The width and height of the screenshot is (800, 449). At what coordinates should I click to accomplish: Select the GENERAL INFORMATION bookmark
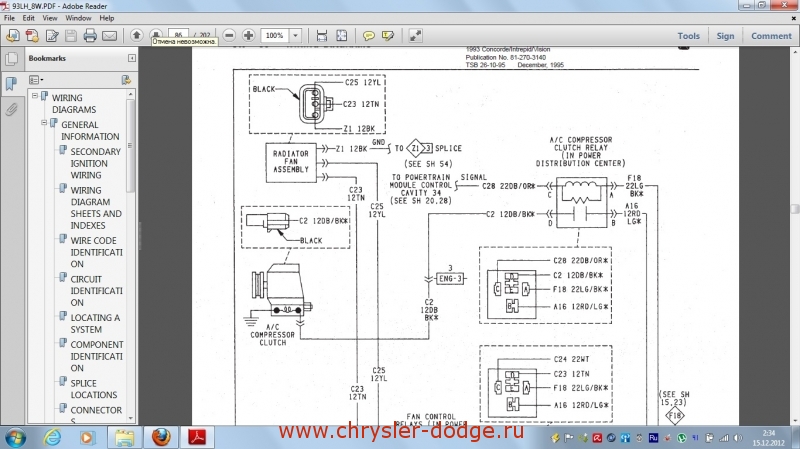pyautogui.click(x=90, y=131)
